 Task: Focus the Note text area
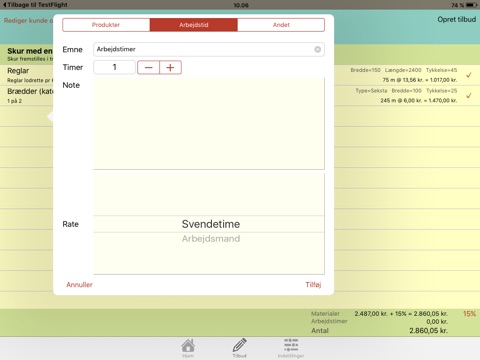tap(209, 124)
